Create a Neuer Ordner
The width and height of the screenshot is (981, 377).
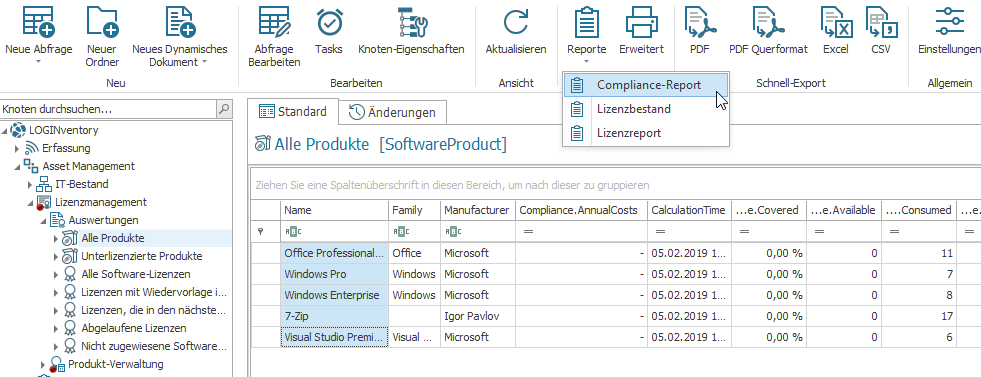(x=103, y=21)
